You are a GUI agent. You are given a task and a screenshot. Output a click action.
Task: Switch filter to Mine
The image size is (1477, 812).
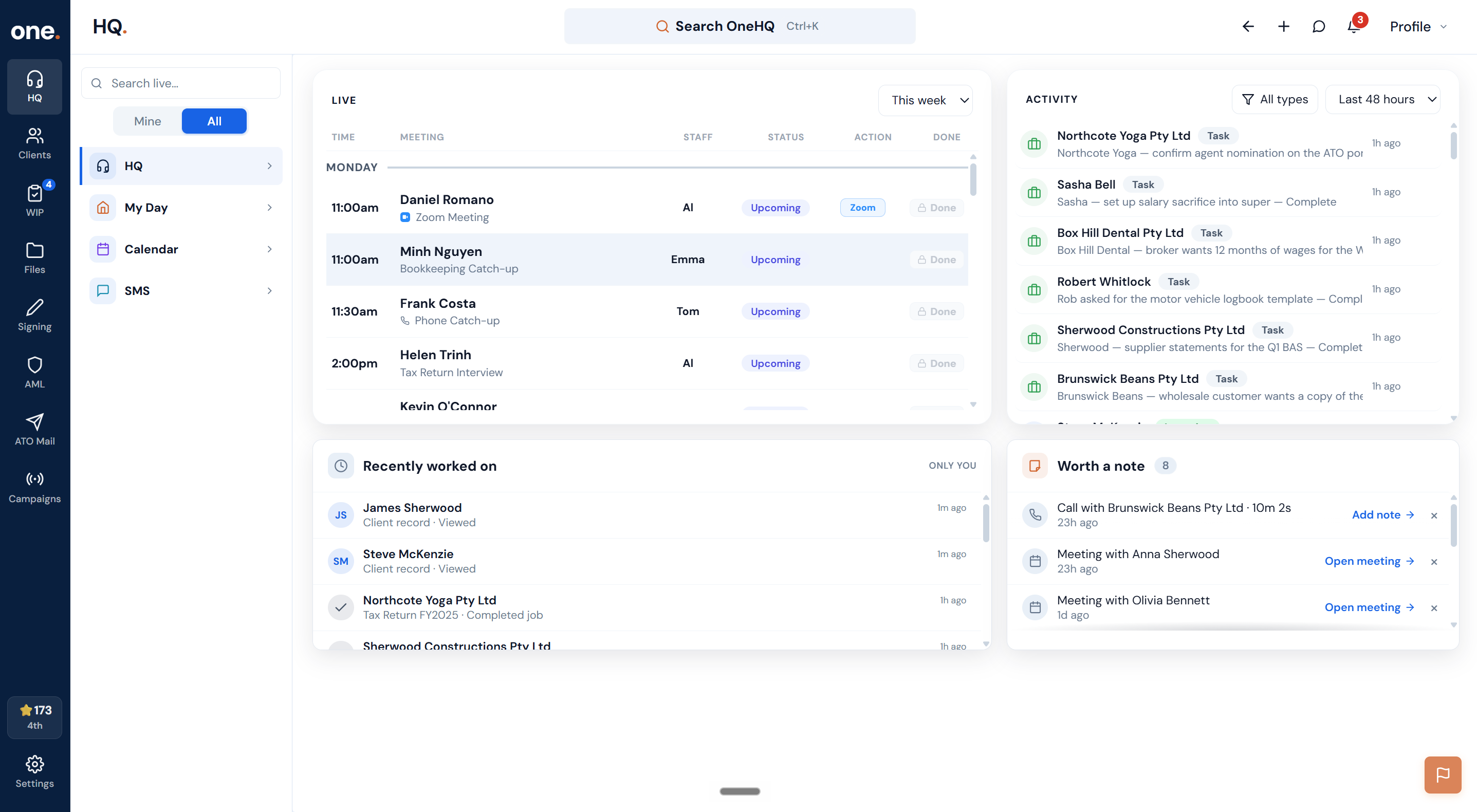(x=147, y=121)
